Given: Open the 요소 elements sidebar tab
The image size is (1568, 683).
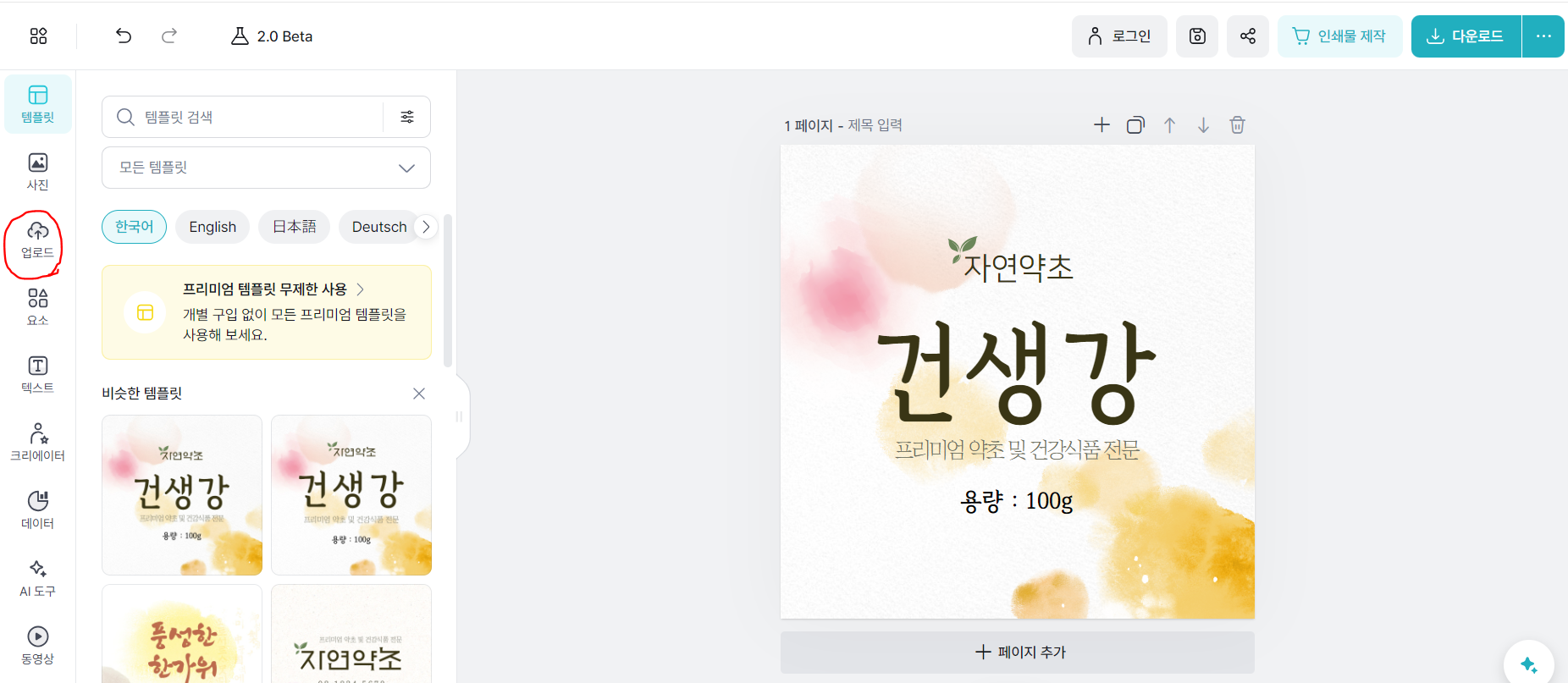Looking at the screenshot, I should tap(38, 307).
